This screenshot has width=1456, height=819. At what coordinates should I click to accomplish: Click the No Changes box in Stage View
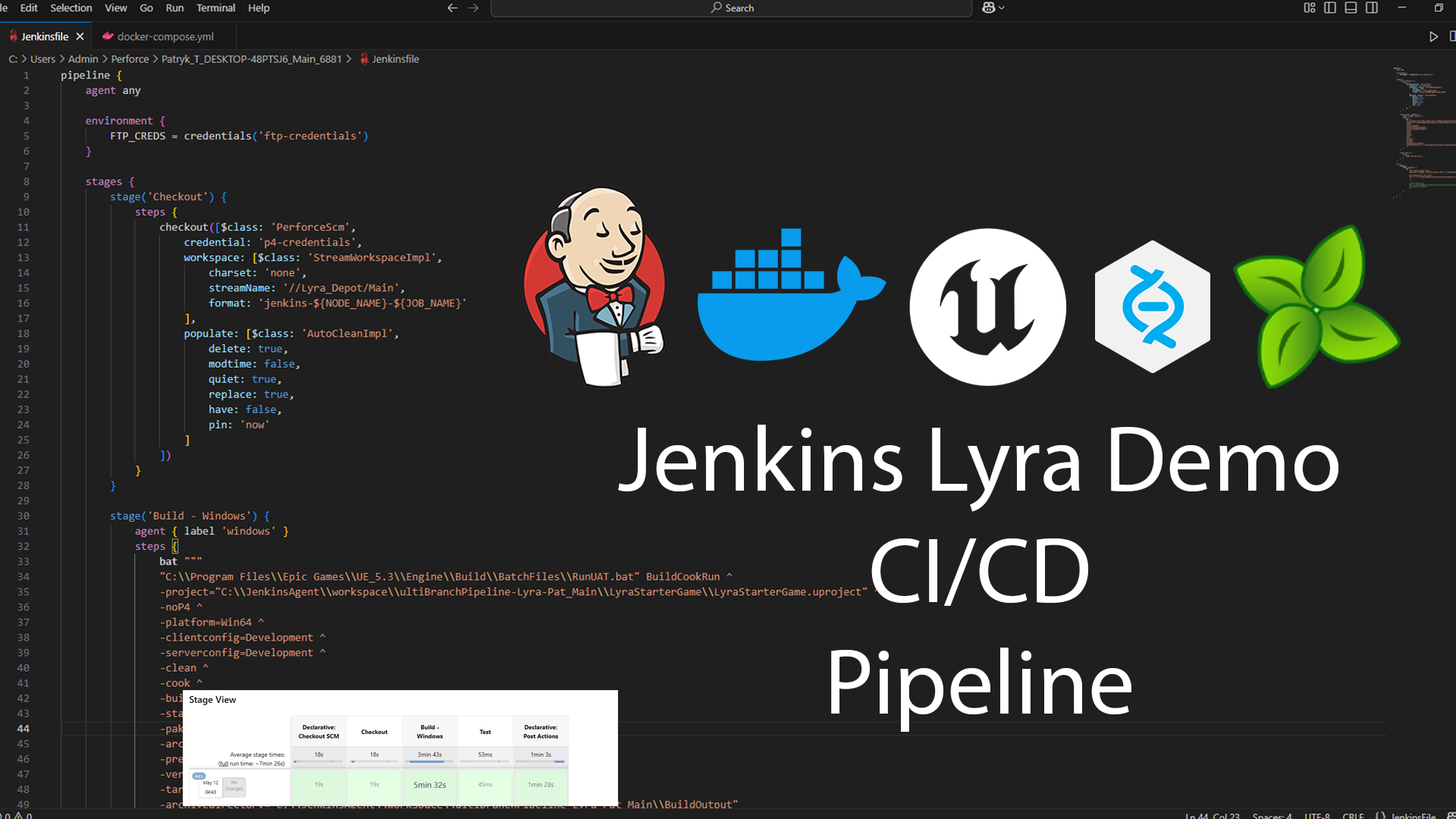click(x=234, y=786)
